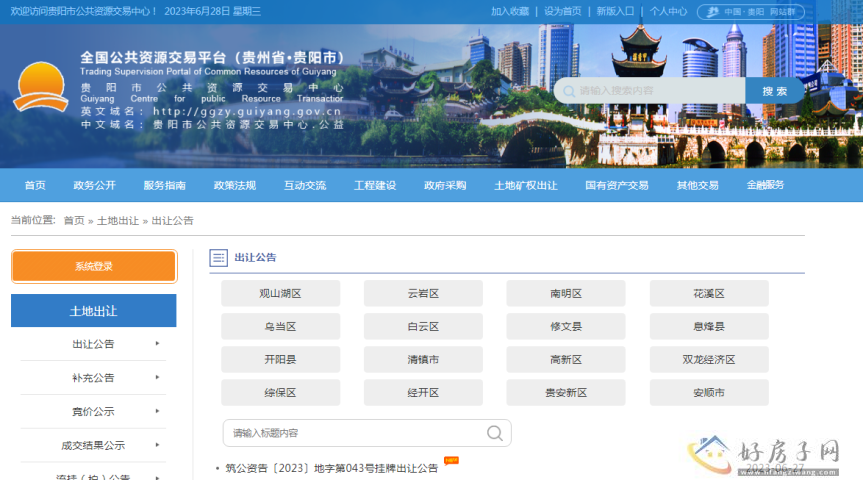Click the sun logo of the trading center
The height and width of the screenshot is (480, 863).
(40, 86)
